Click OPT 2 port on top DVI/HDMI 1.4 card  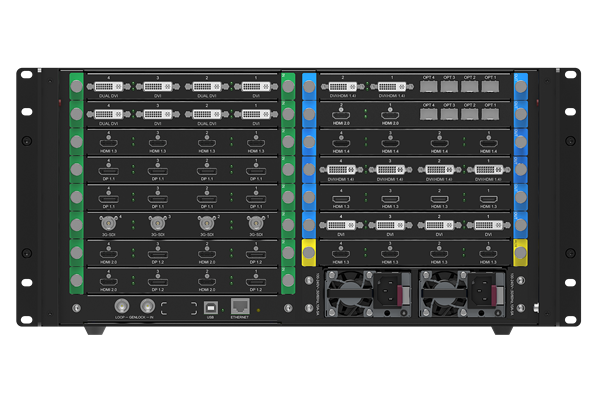(x=470, y=87)
